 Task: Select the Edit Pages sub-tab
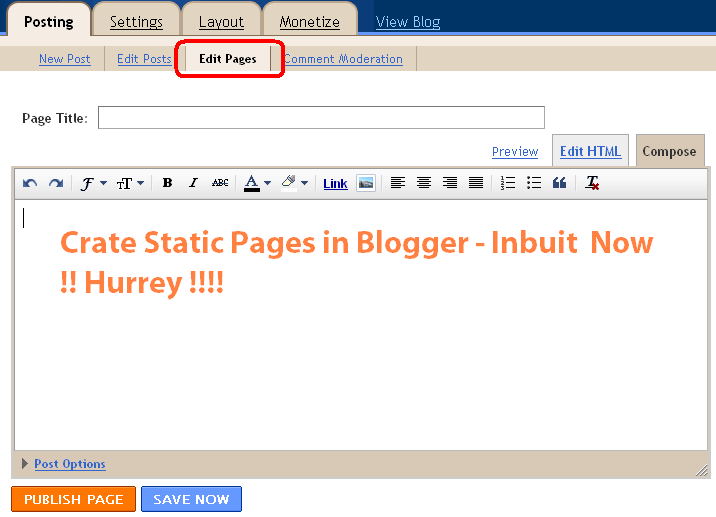(228, 59)
